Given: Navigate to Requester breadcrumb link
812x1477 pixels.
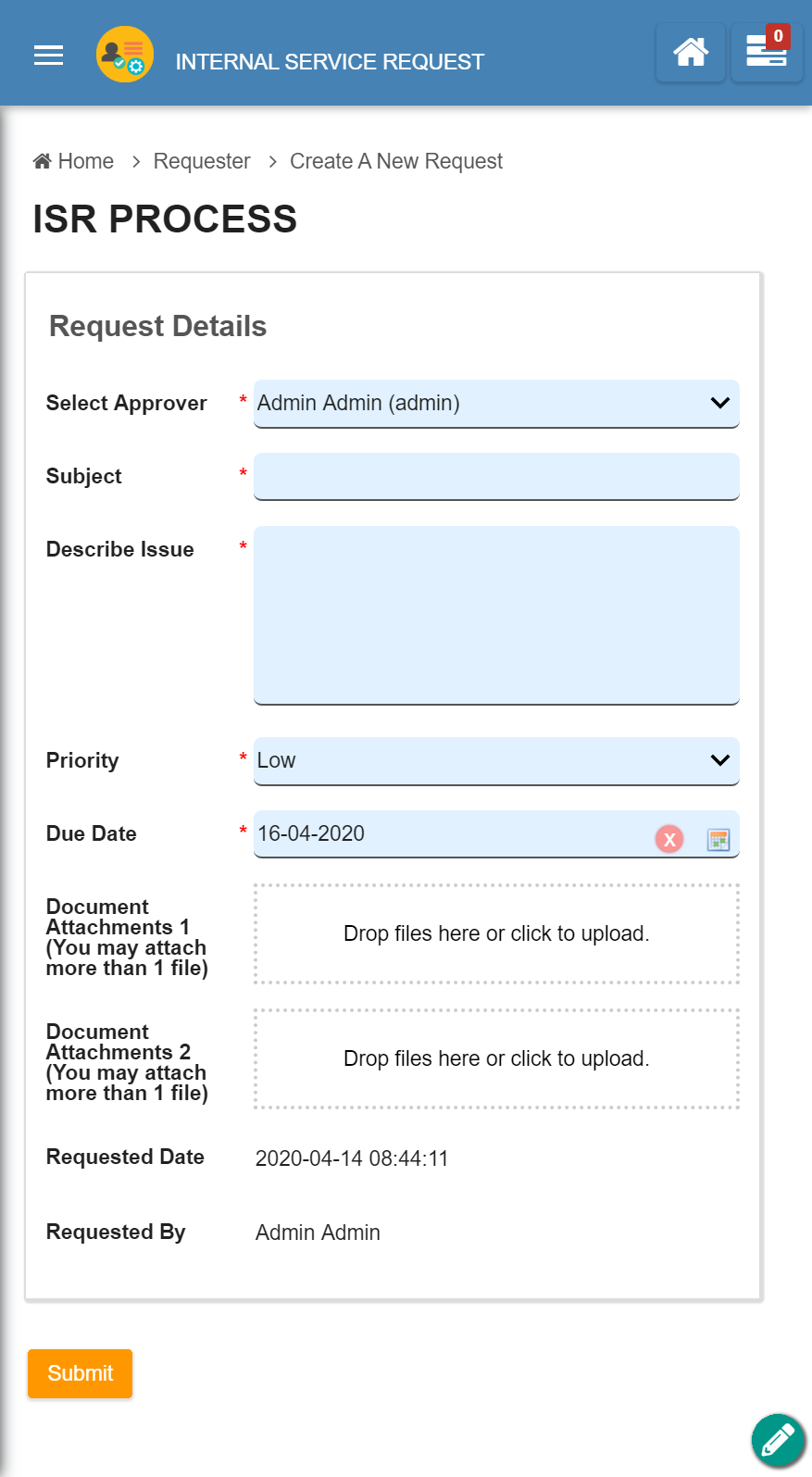Looking at the screenshot, I should coord(202,161).
